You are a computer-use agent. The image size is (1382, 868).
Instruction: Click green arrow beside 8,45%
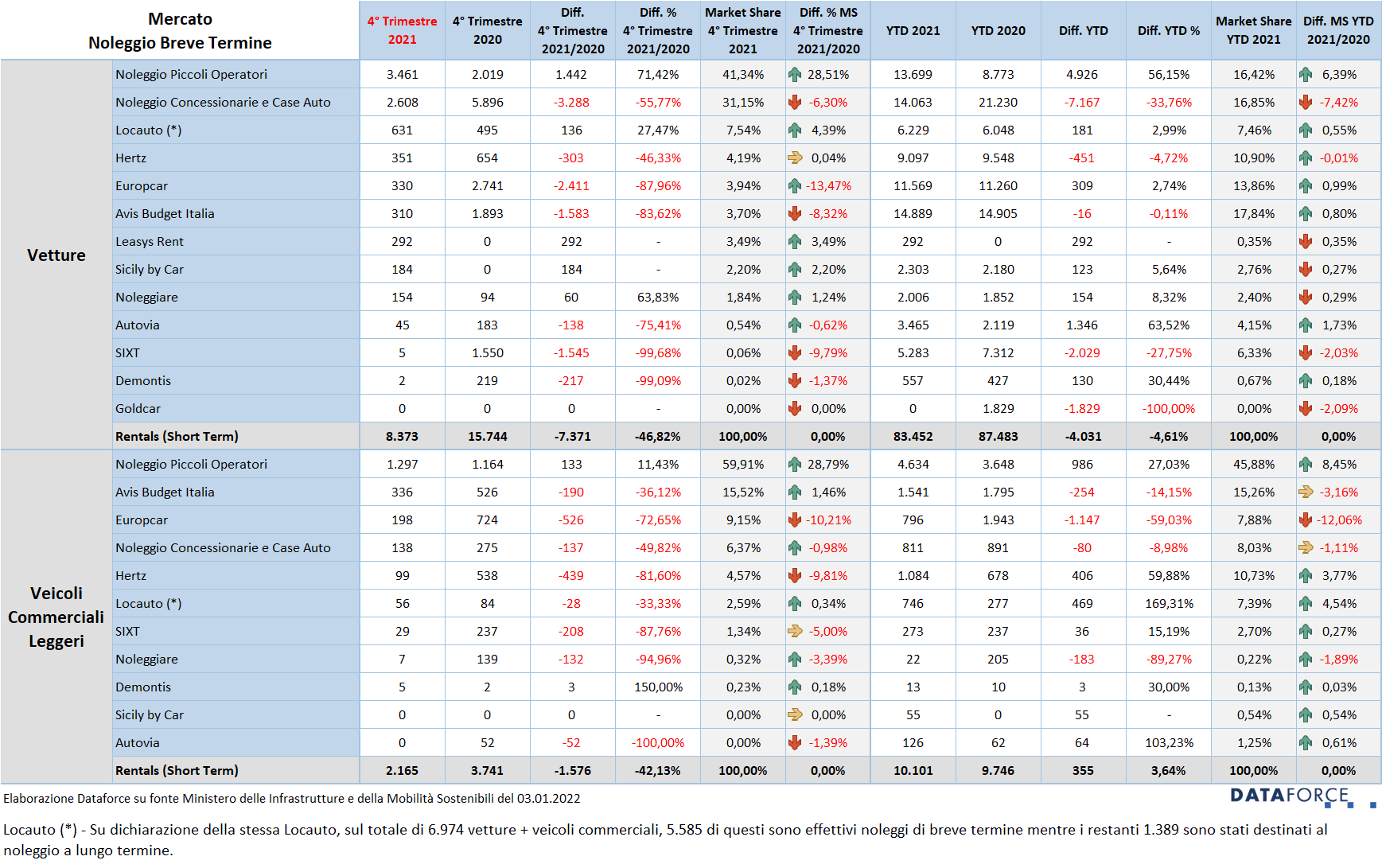[x=1306, y=465]
